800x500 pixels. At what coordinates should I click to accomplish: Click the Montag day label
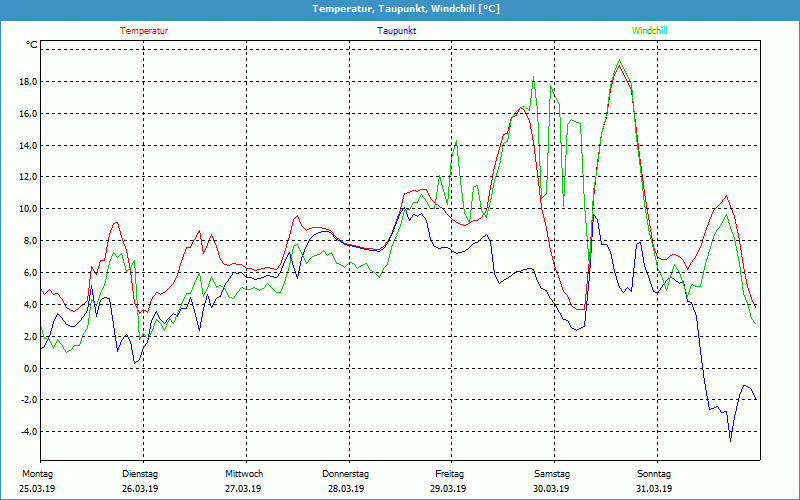click(37, 474)
